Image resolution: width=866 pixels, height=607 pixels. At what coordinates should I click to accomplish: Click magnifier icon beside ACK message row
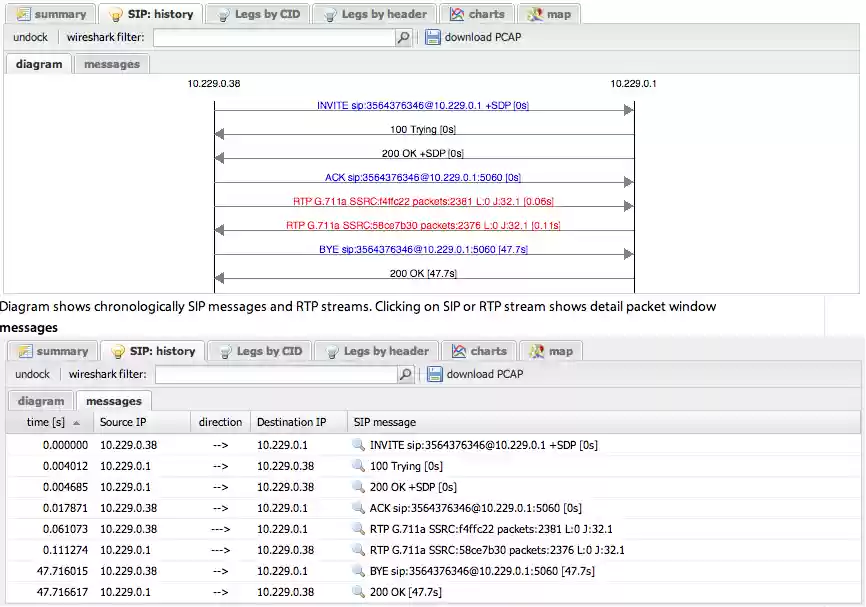point(358,508)
